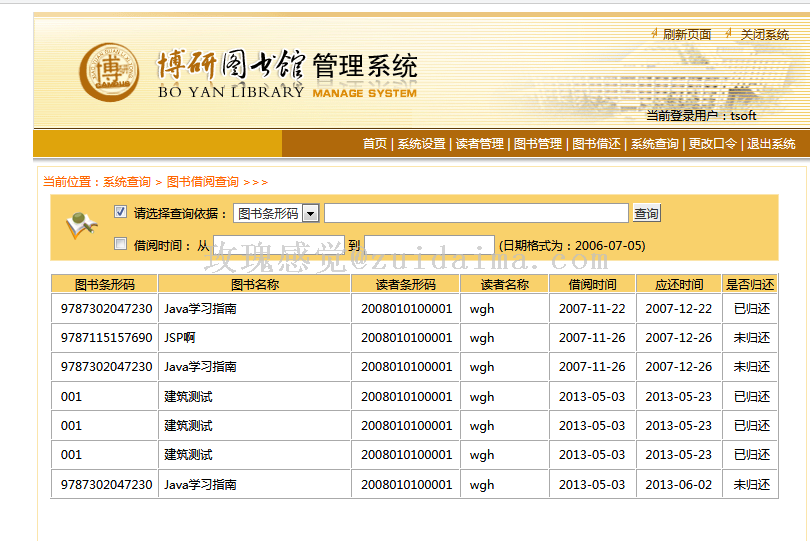810x541 pixels.
Task: Open the 图书管理 menu
Action: point(538,144)
